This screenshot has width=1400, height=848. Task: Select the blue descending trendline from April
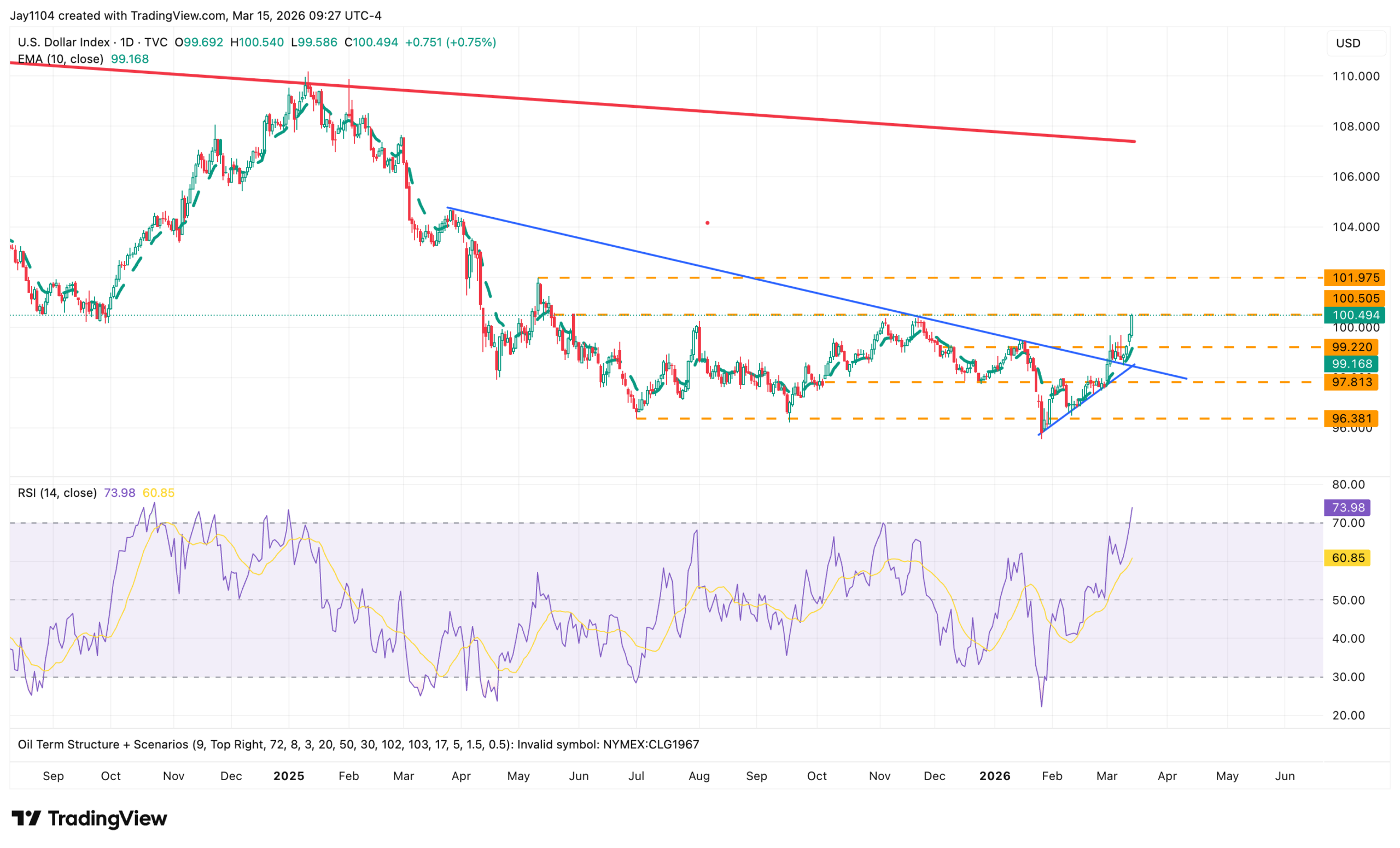(682, 261)
